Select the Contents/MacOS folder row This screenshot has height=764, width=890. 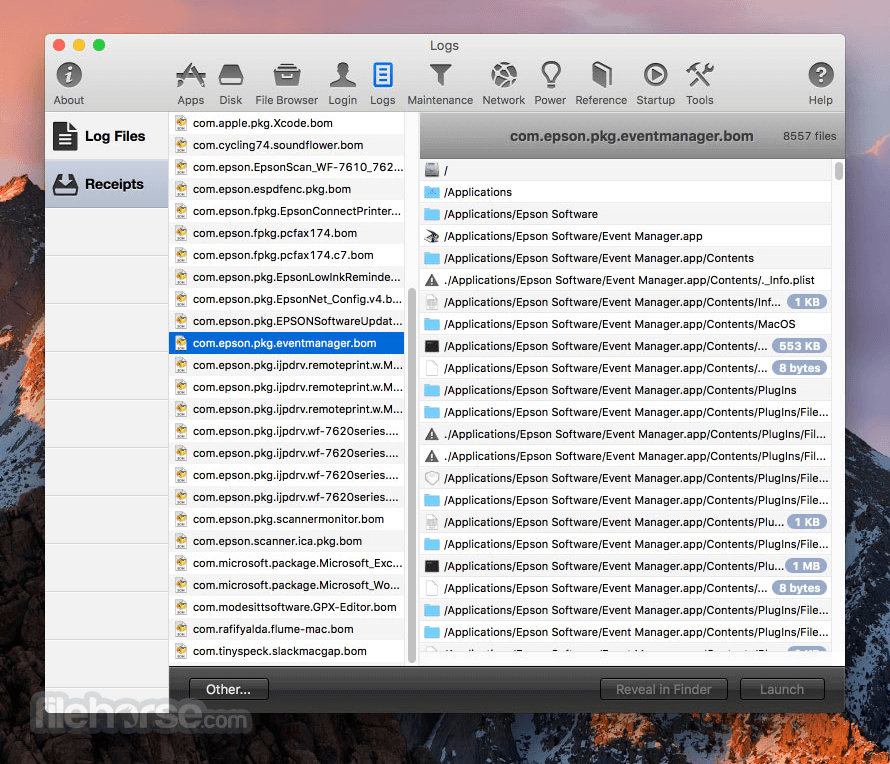(626, 324)
